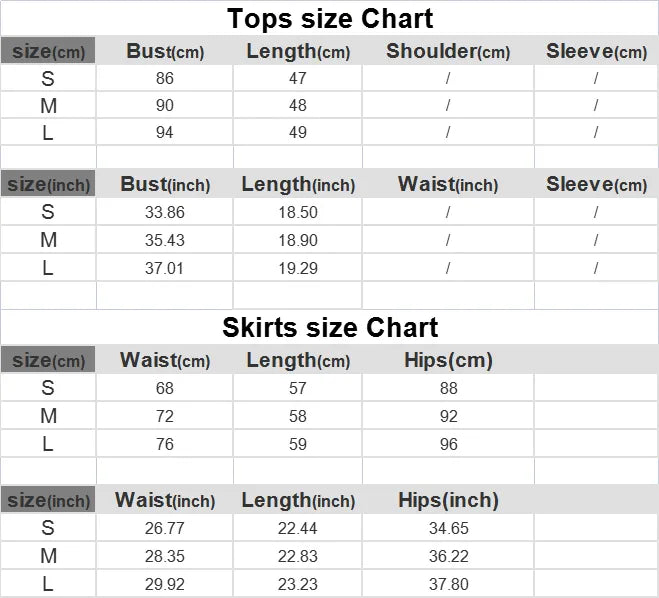Select the skirt length inch value 22.83
This screenshot has width=659, height=598.
tap(298, 556)
